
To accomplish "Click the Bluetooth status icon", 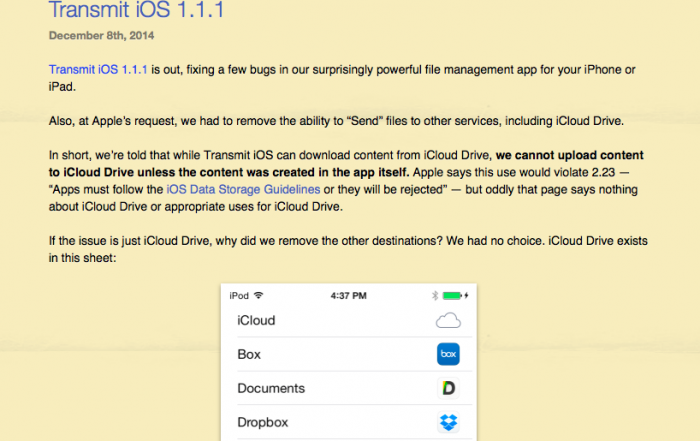I will 435,296.
